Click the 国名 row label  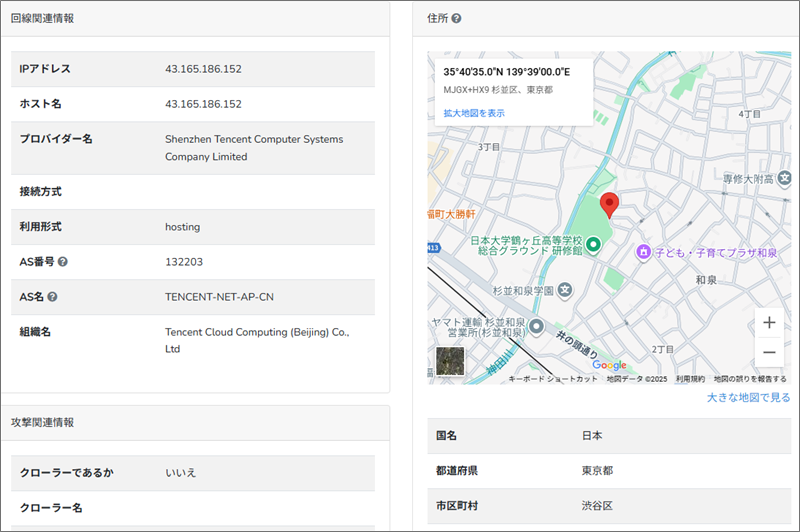(446, 436)
